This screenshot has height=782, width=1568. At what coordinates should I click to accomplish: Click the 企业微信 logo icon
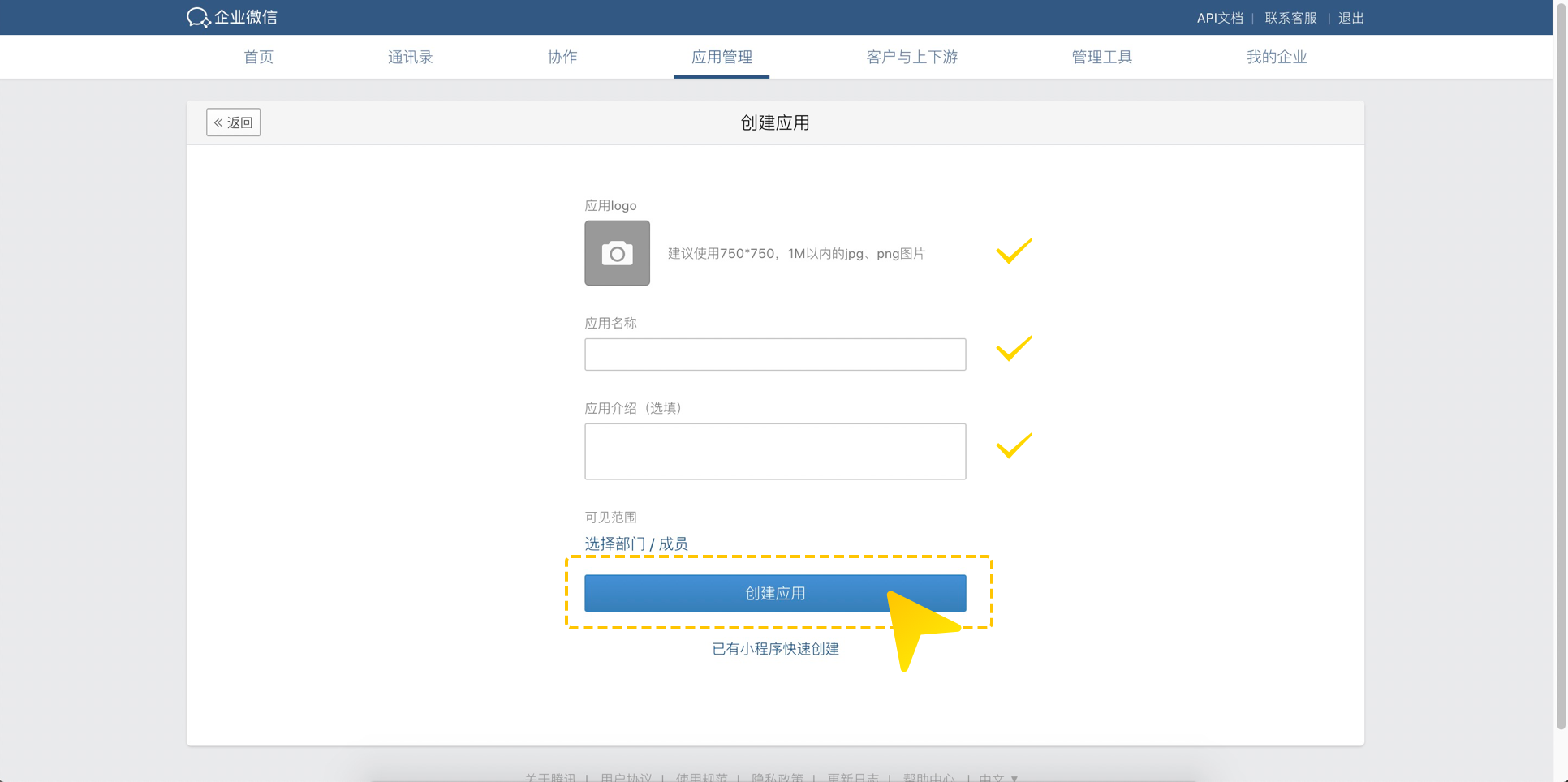198,17
